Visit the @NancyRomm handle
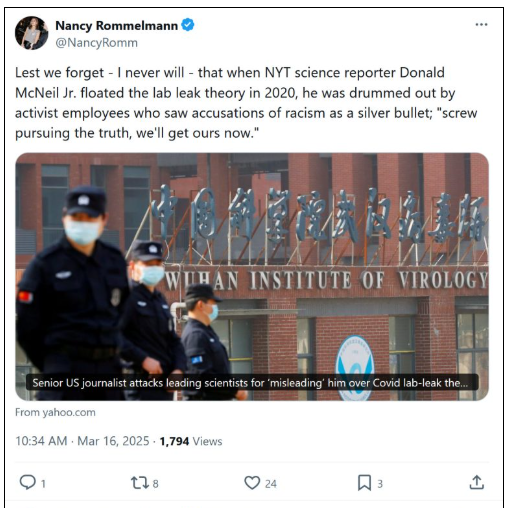The height and width of the screenshot is (508, 512). point(96,43)
